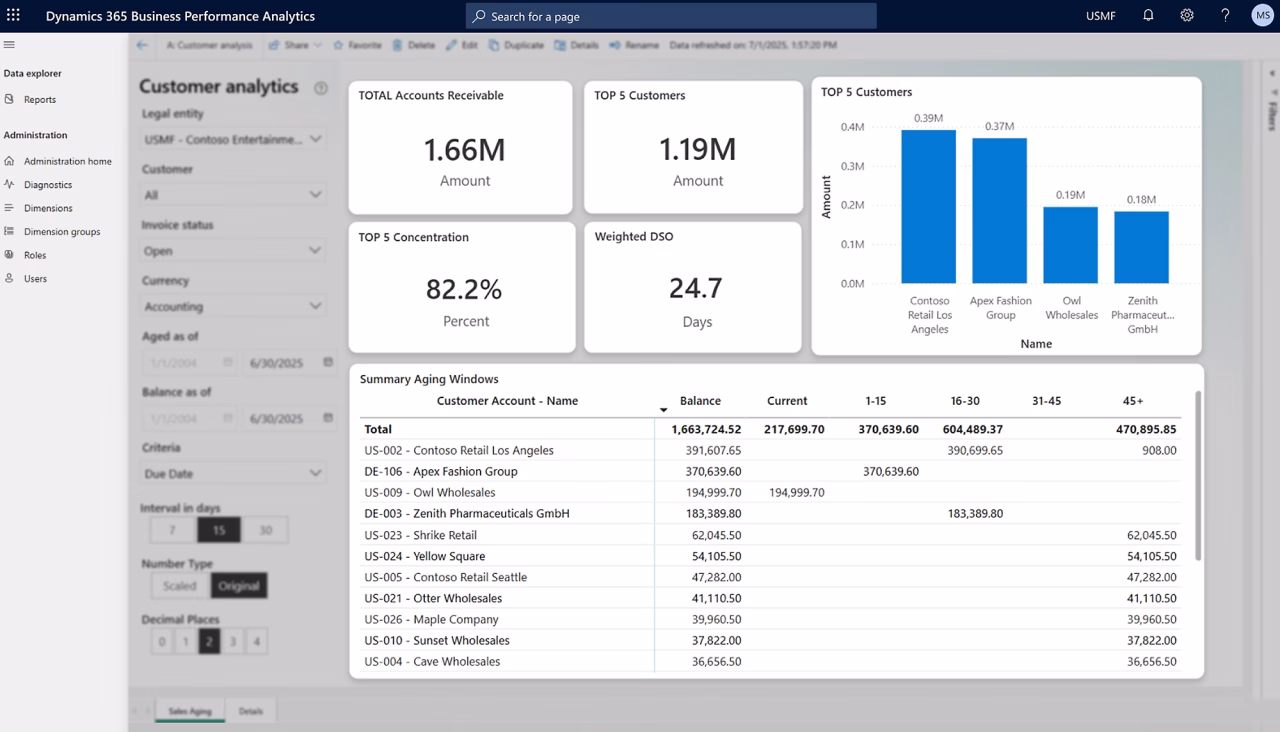Expand the Filters pane arrow
This screenshot has height=732, width=1280.
click(x=1272, y=73)
